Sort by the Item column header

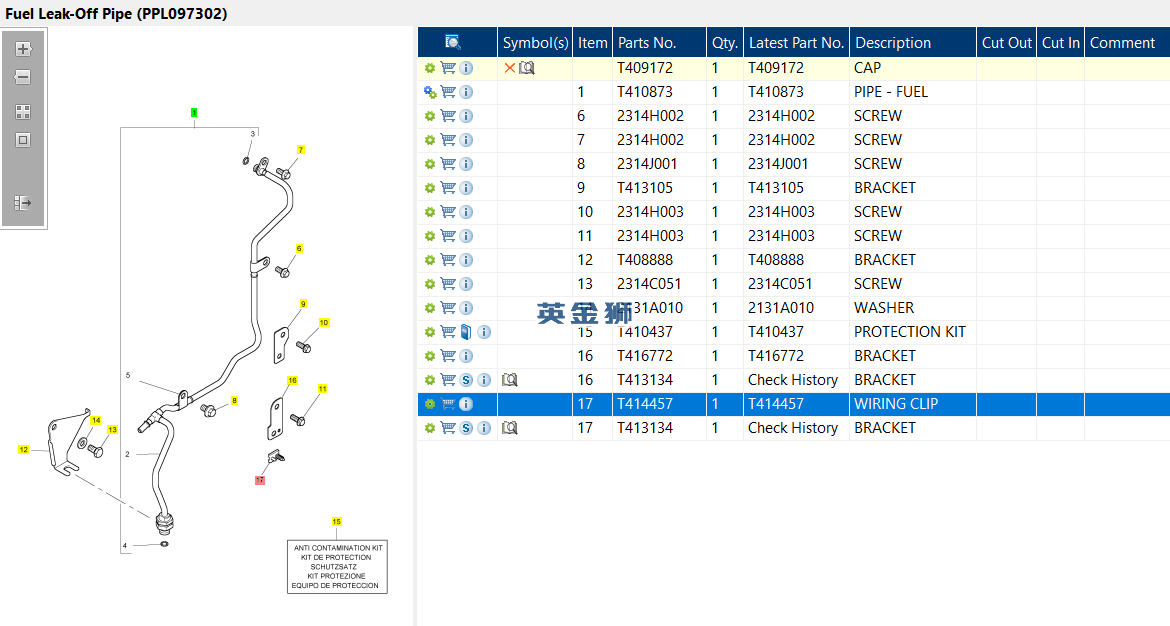tap(592, 43)
